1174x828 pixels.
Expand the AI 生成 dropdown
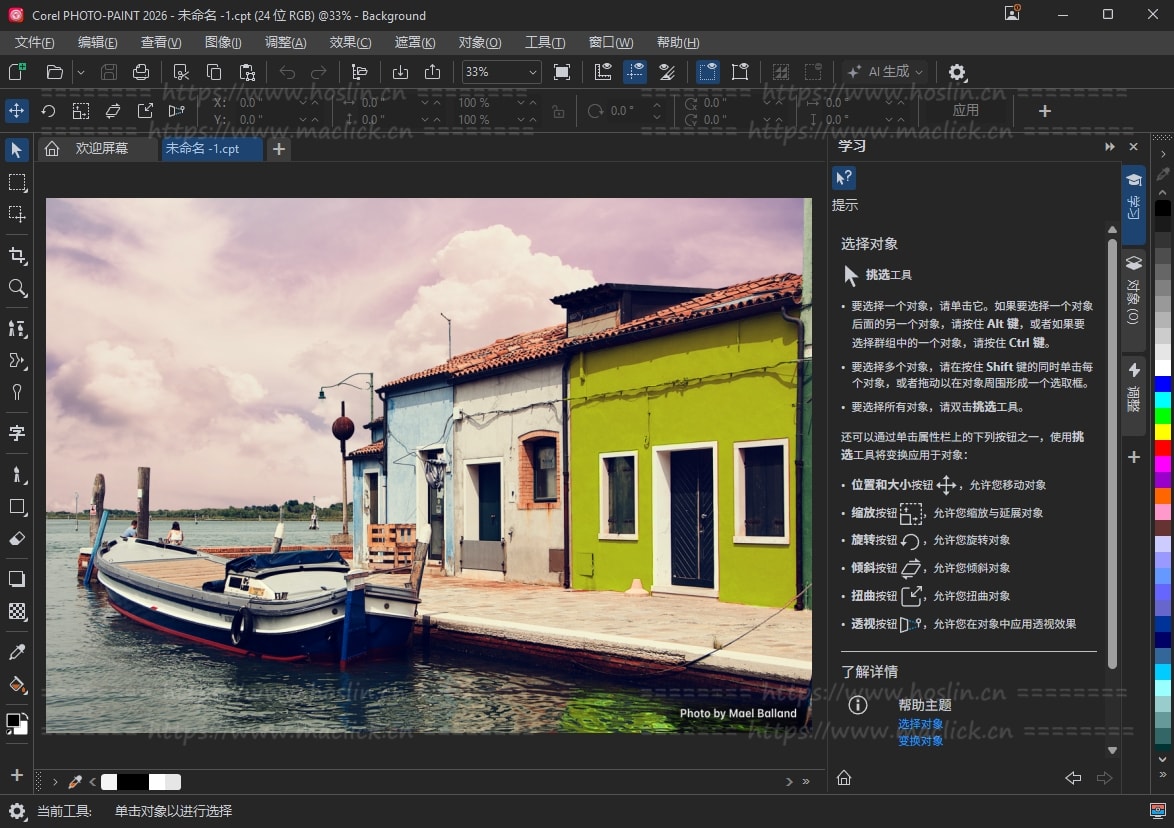click(918, 72)
